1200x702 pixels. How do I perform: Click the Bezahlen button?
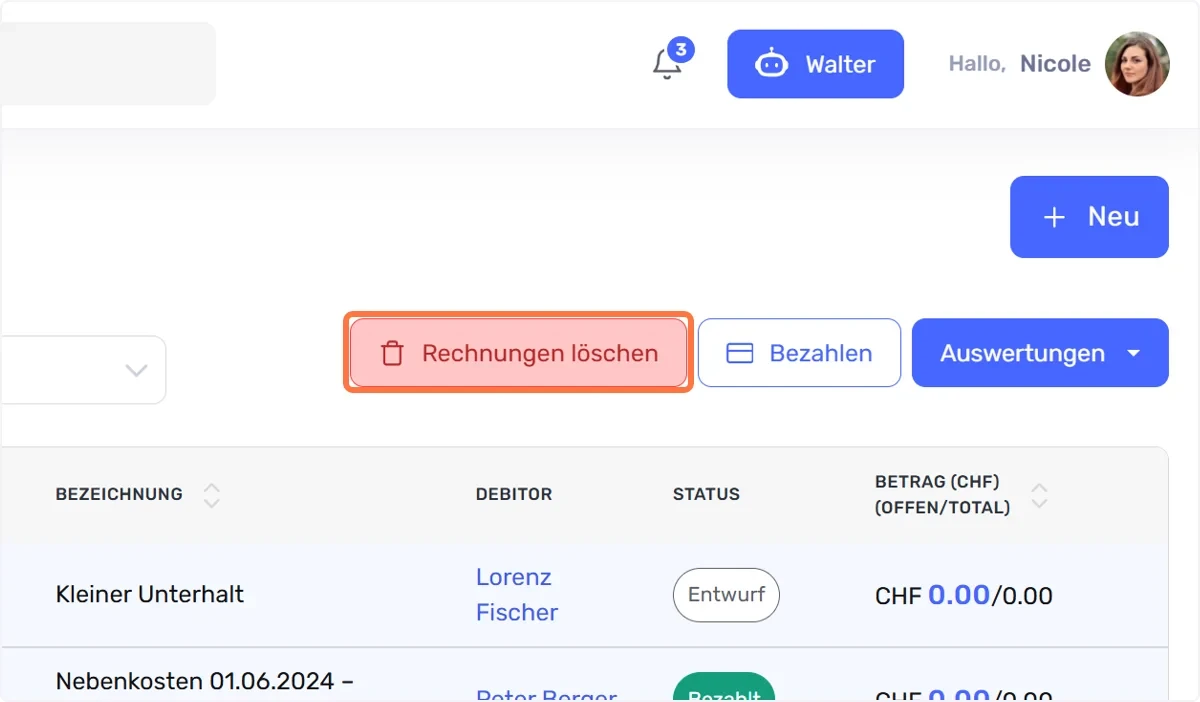pos(799,352)
